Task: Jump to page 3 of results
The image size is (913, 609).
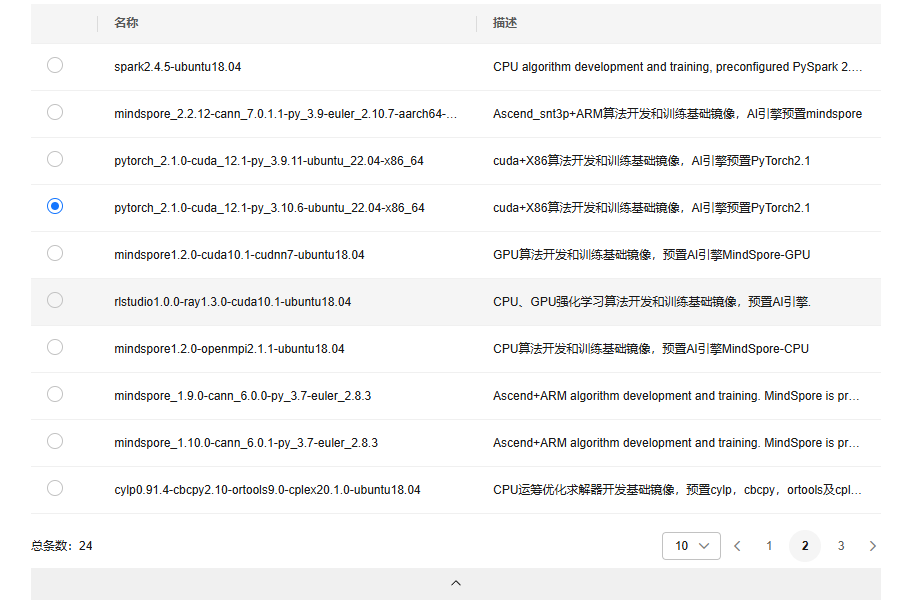Action: [x=841, y=546]
